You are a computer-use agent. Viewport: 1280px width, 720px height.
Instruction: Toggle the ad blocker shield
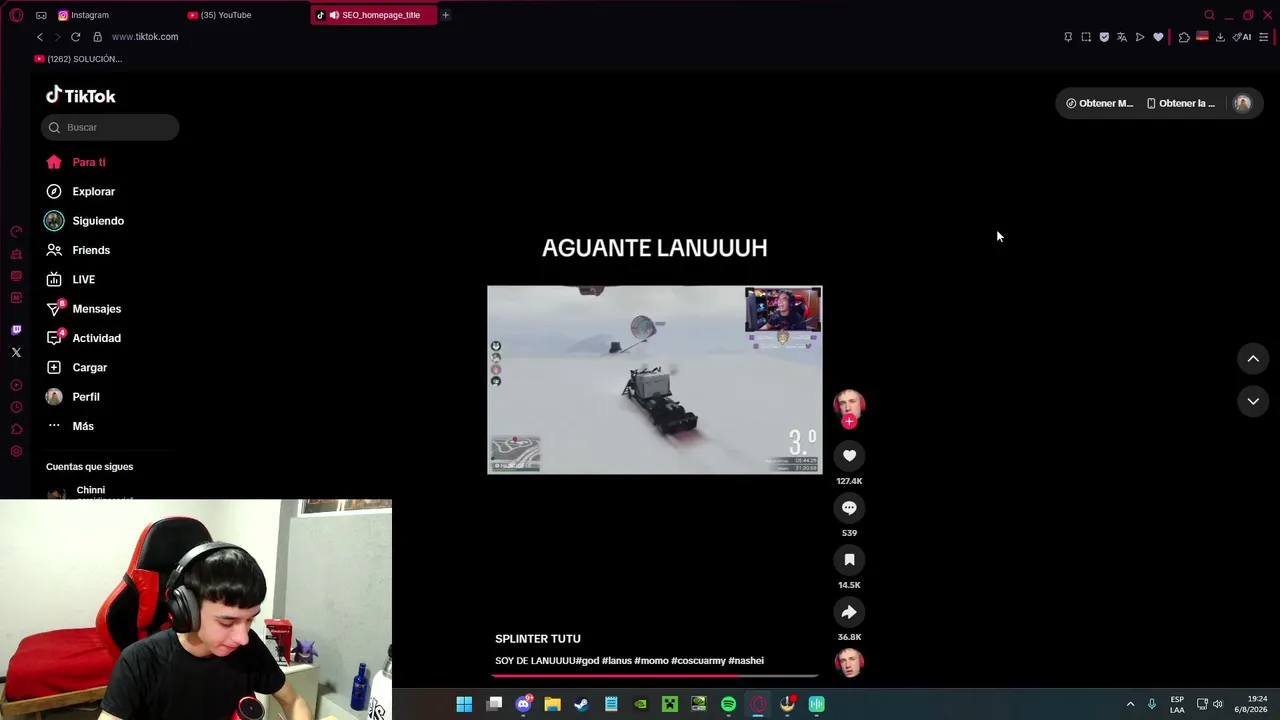tap(1104, 37)
